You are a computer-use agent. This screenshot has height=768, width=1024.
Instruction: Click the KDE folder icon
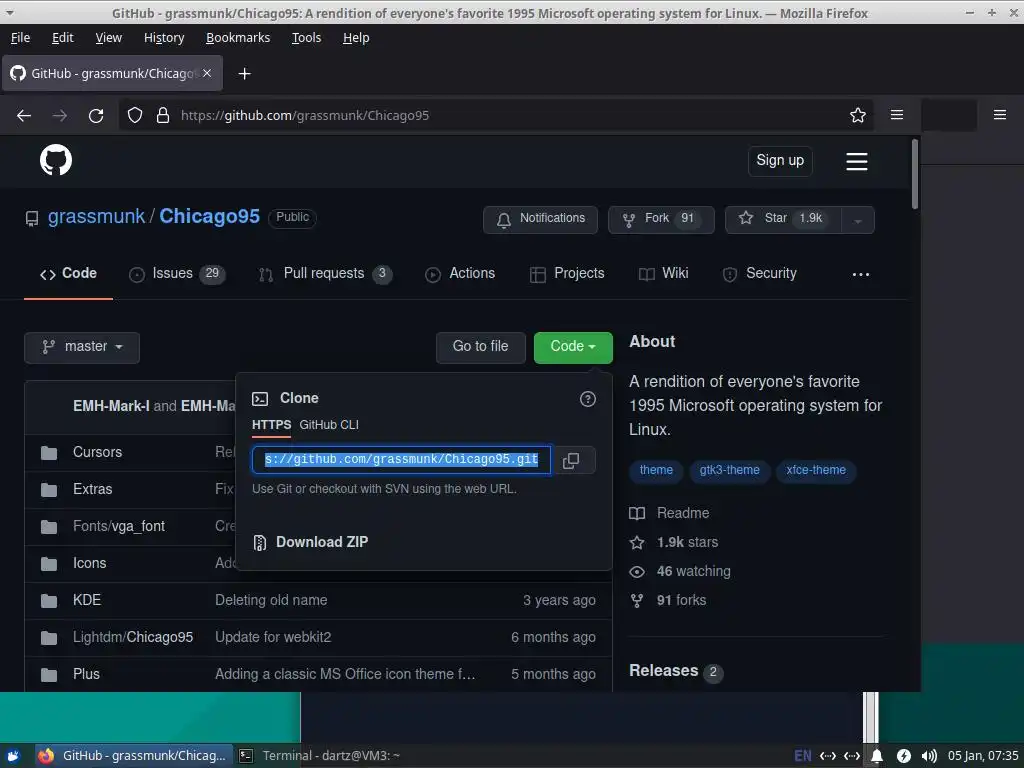coord(49,601)
